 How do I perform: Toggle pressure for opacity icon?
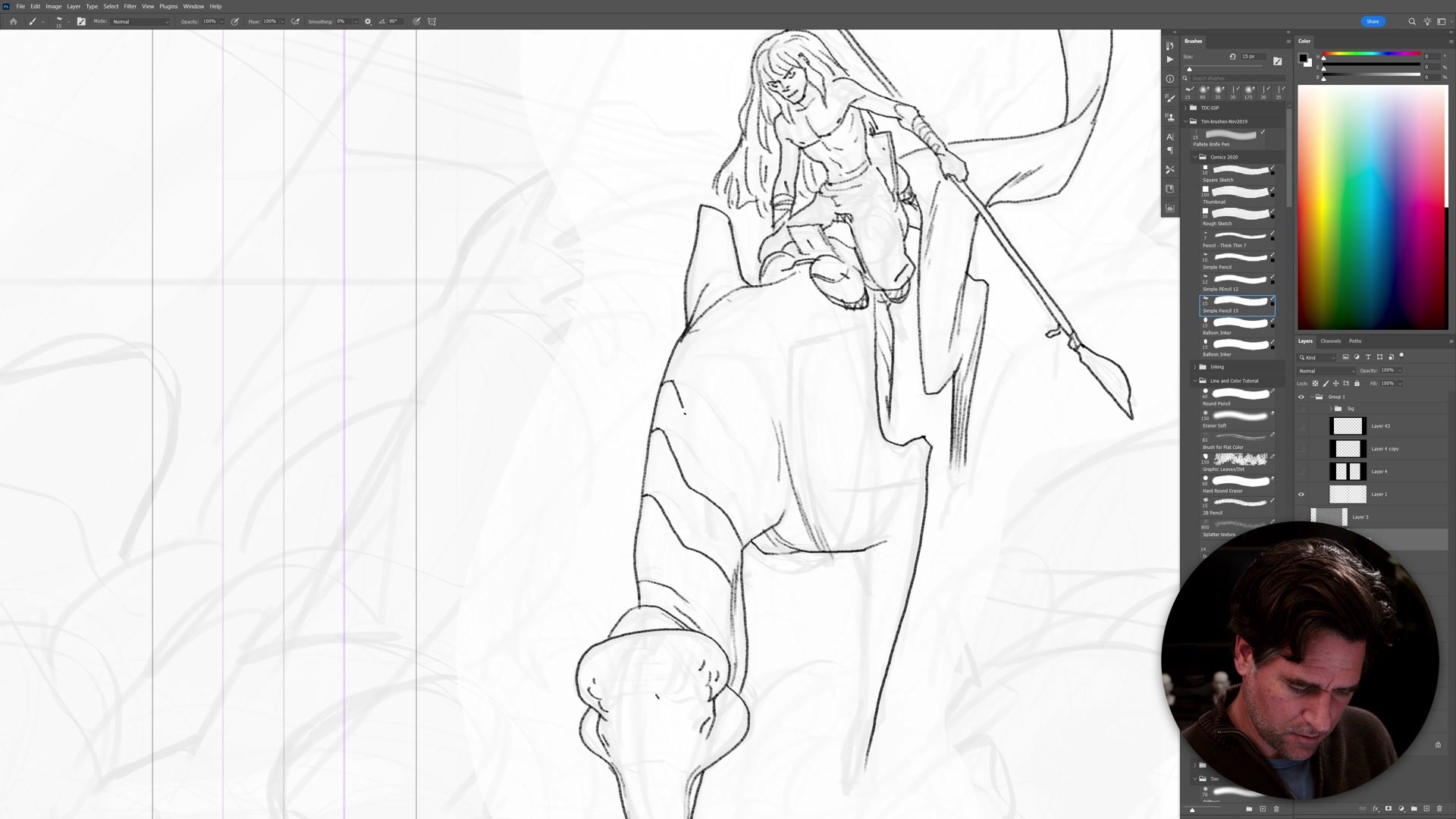[x=235, y=21]
